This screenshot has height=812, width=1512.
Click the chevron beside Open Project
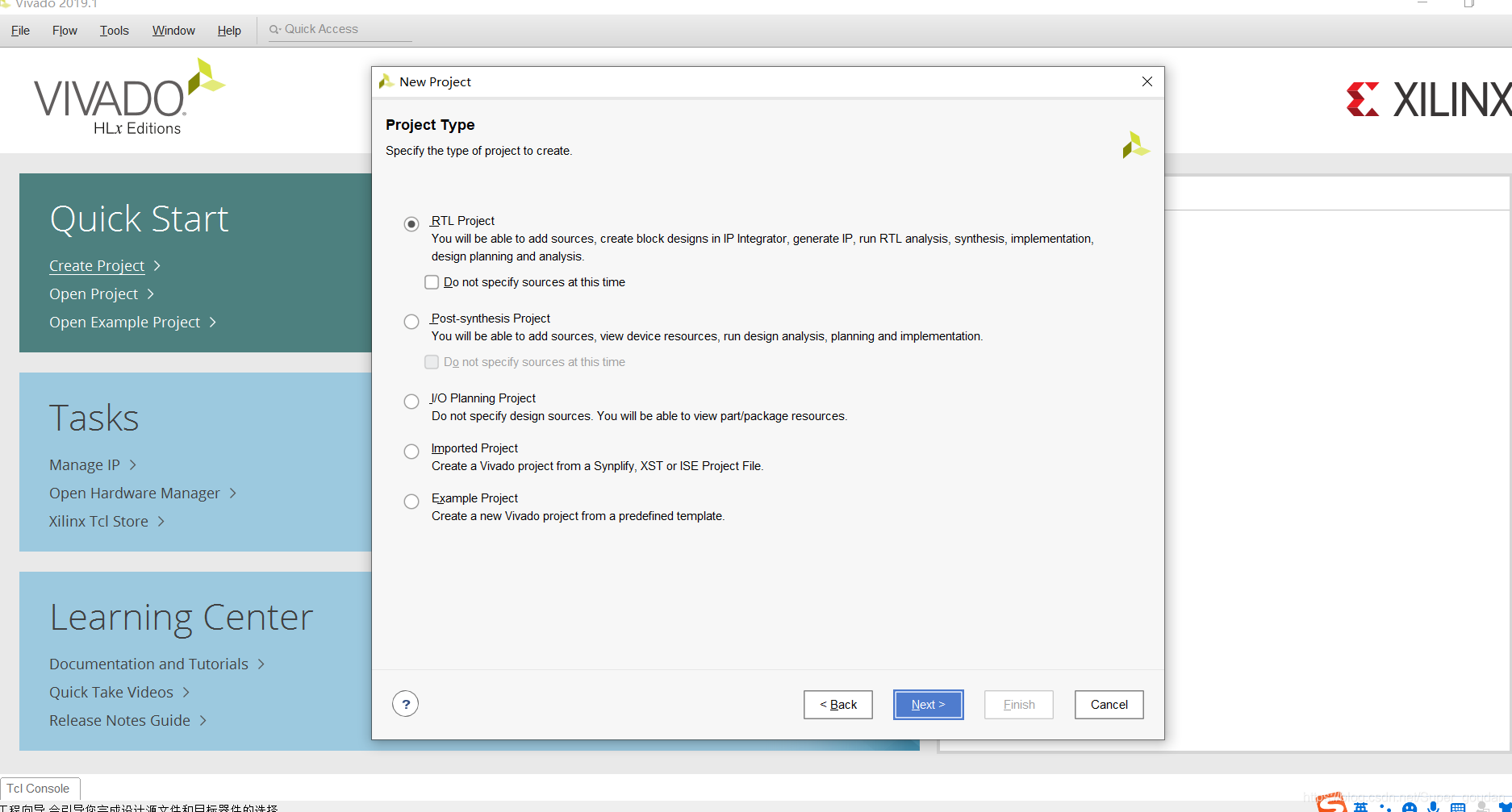coord(151,294)
